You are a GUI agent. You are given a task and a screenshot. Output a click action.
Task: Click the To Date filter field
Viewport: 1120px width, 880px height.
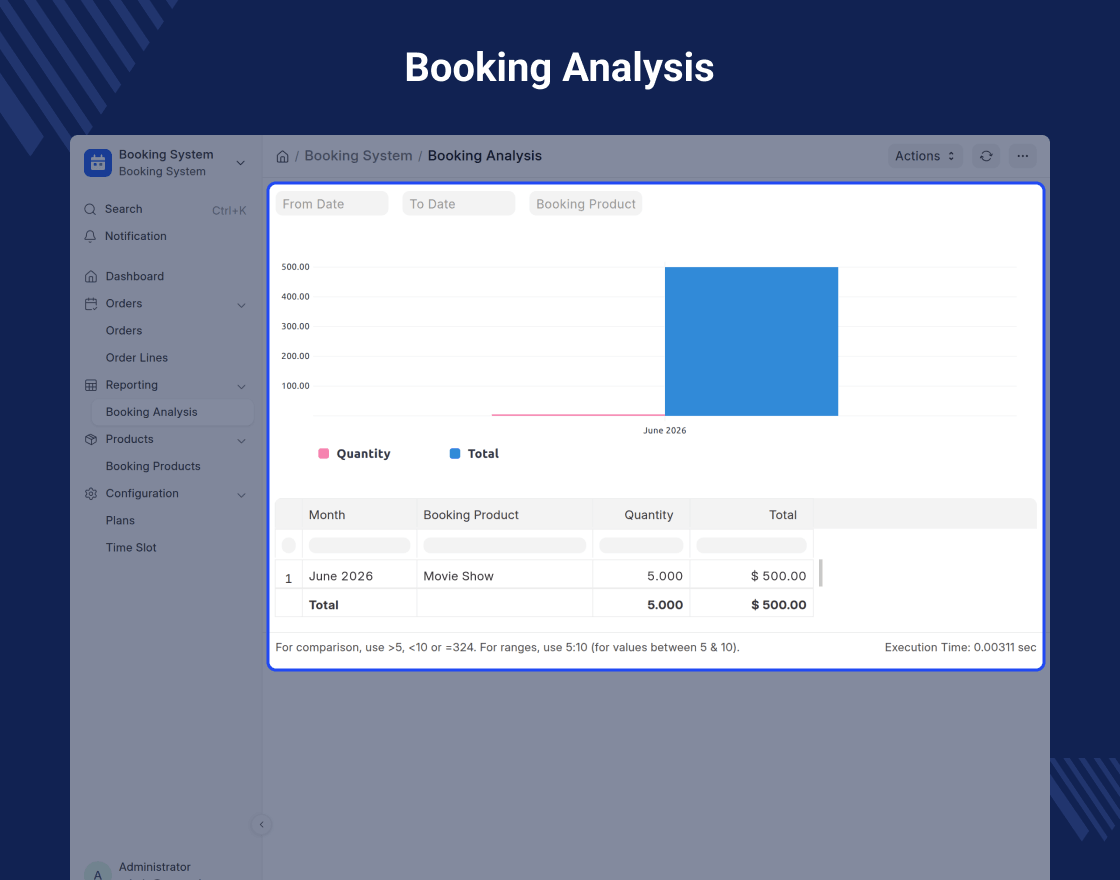[x=459, y=204]
